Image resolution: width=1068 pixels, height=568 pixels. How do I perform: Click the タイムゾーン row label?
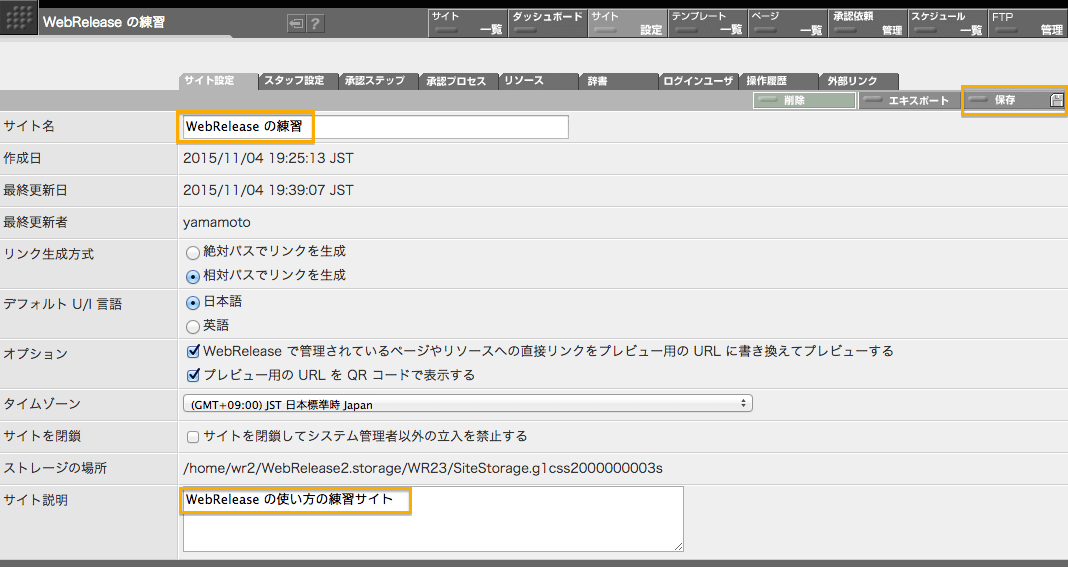42,403
